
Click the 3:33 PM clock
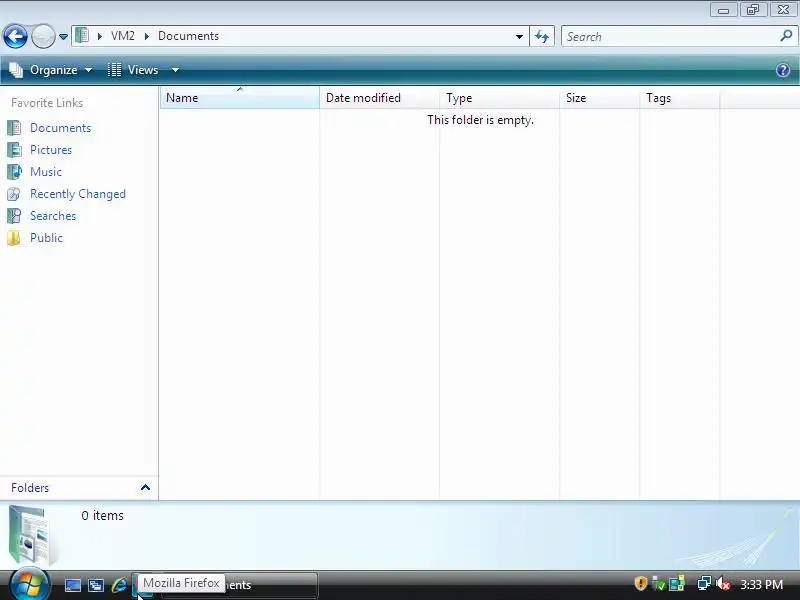click(x=761, y=584)
